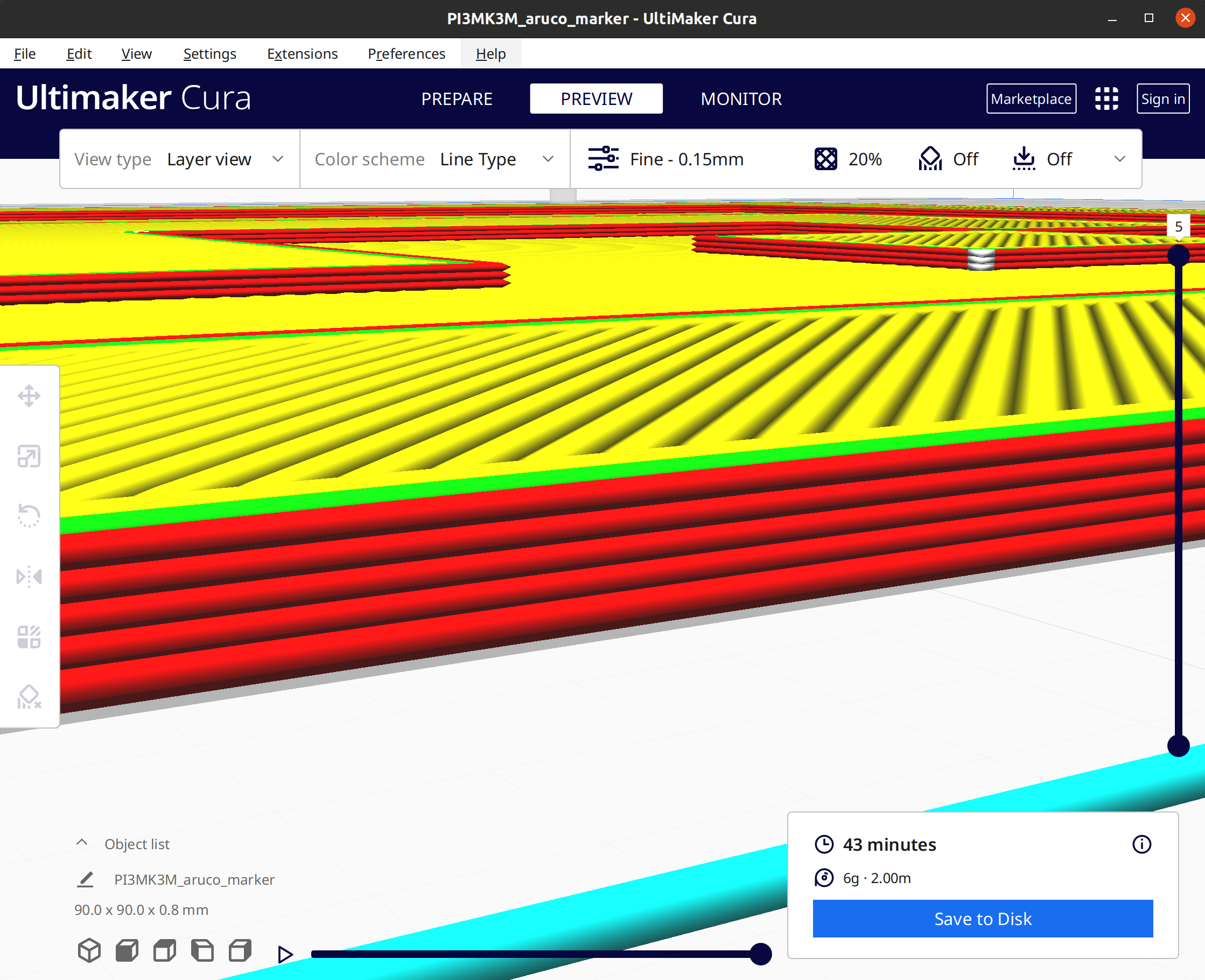Switch to the PREPARE tab

coord(457,99)
